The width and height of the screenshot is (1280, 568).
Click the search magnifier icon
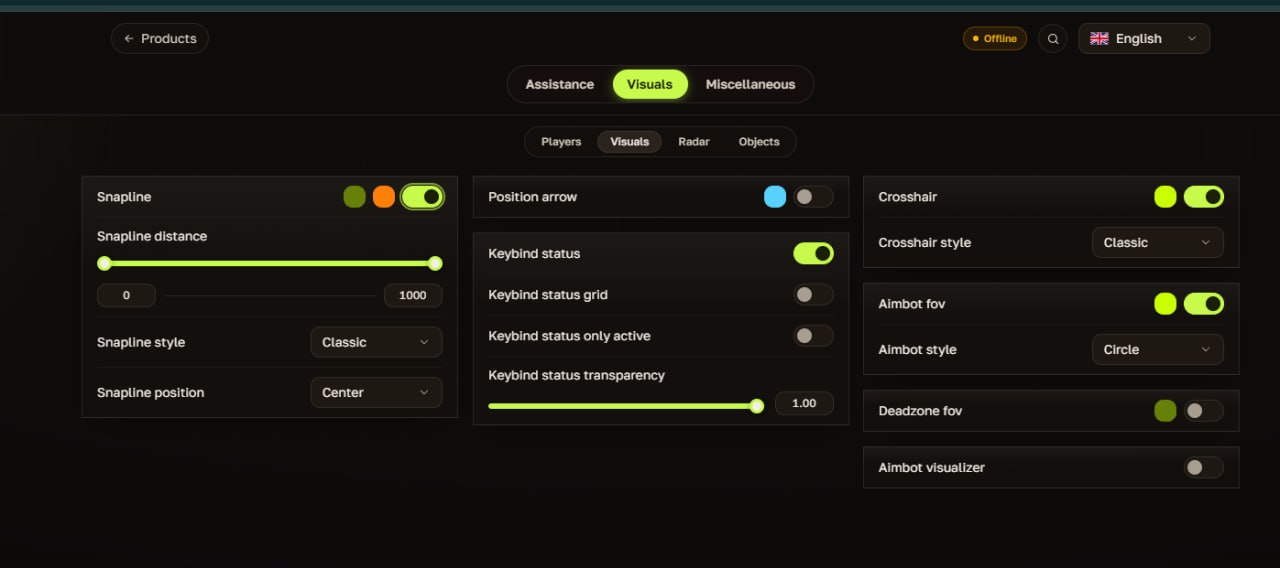click(x=1052, y=39)
